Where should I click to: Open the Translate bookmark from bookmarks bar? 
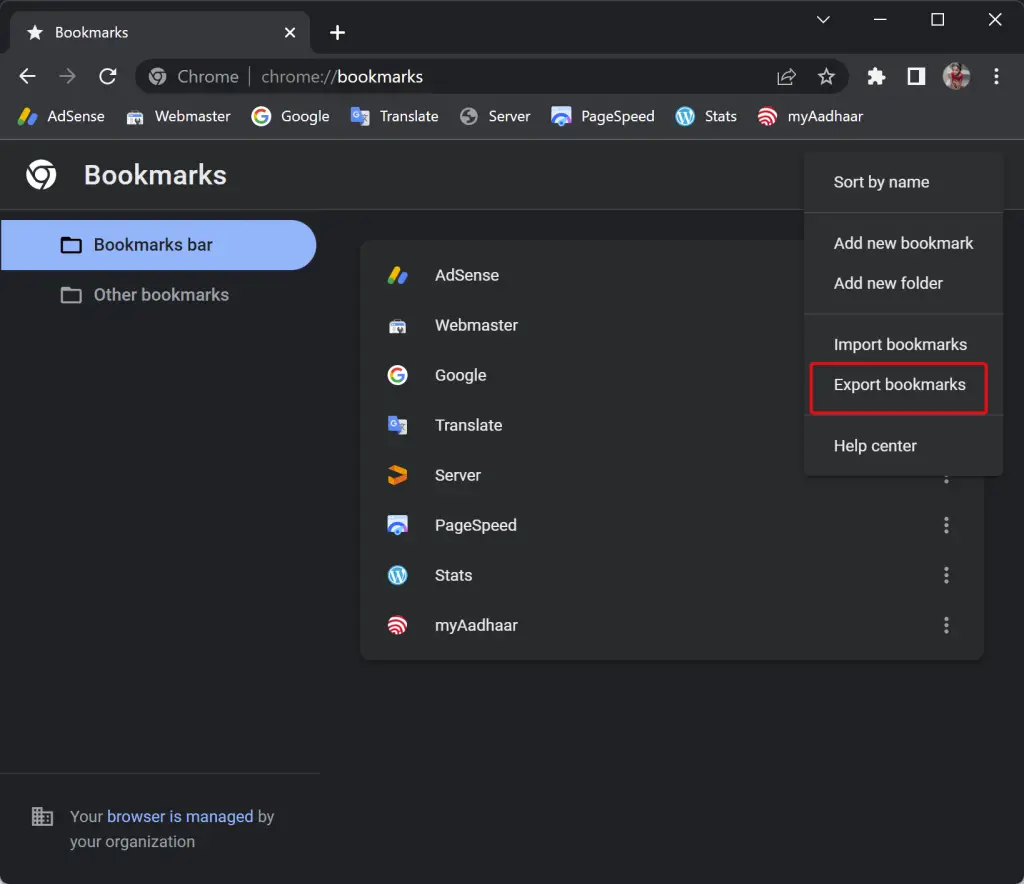coord(394,116)
